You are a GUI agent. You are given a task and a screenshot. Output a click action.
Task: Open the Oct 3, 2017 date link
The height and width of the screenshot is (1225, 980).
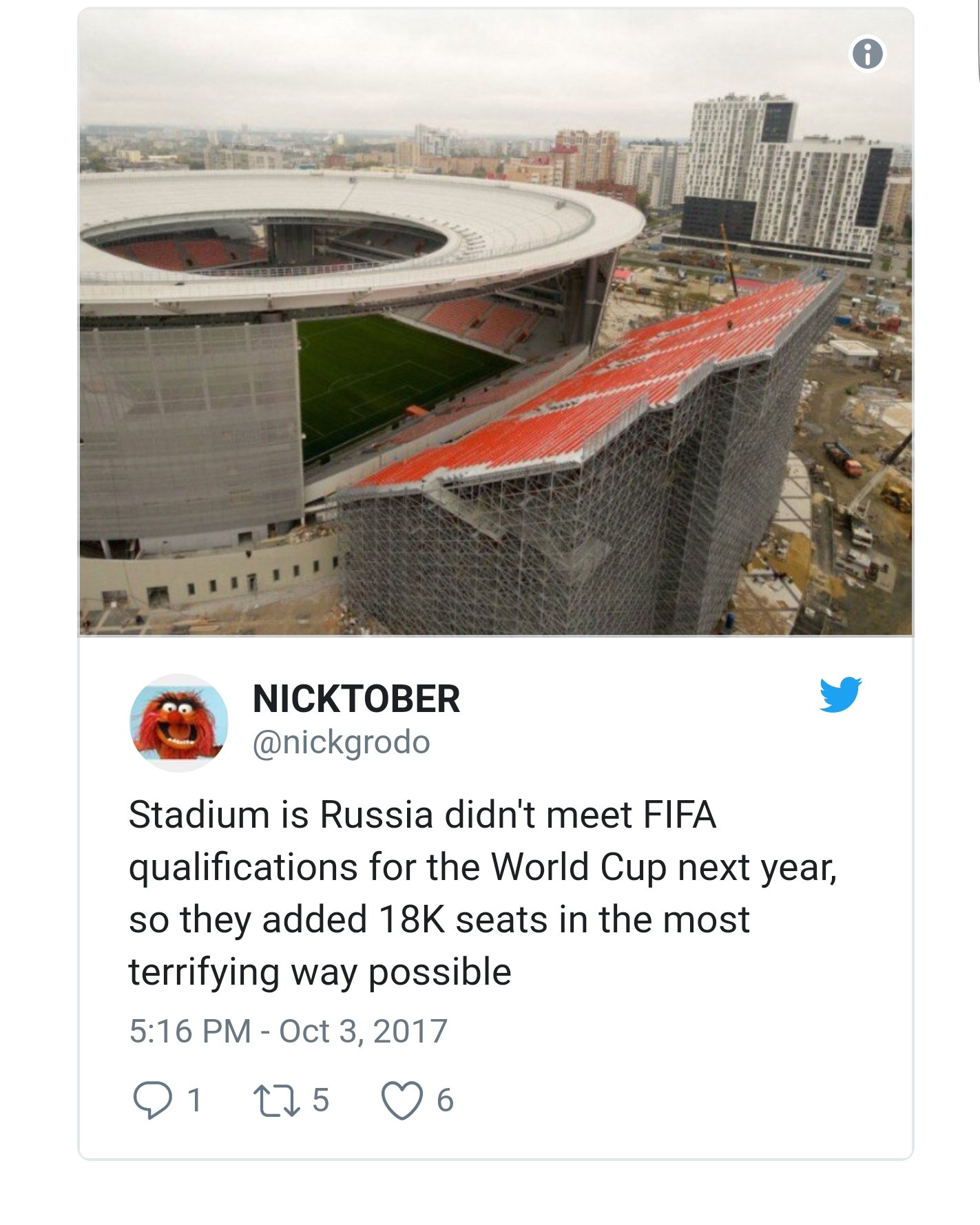click(x=364, y=1031)
